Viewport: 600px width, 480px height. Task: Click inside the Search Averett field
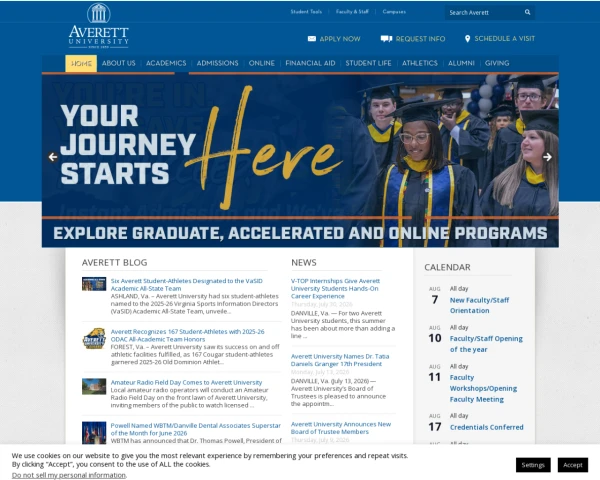click(484, 13)
